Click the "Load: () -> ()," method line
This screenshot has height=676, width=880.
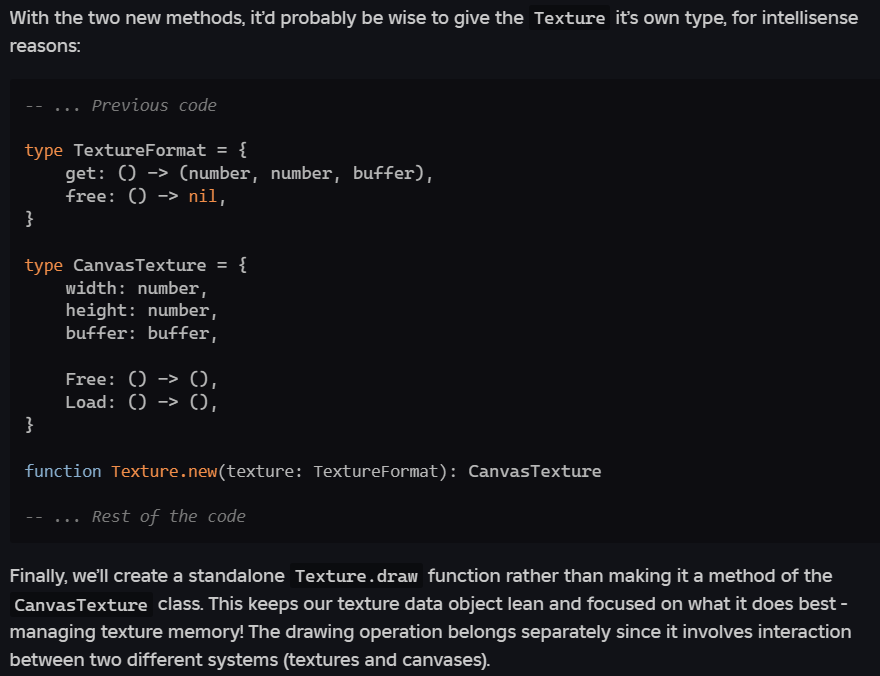[141, 402]
